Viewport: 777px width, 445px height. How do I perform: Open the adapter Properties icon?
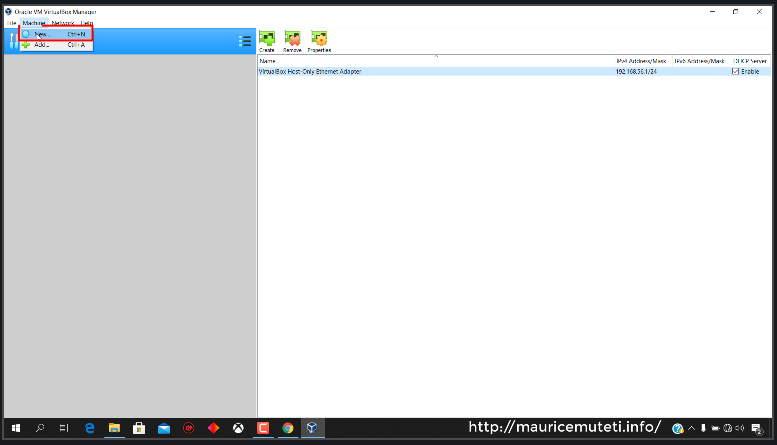(x=319, y=40)
